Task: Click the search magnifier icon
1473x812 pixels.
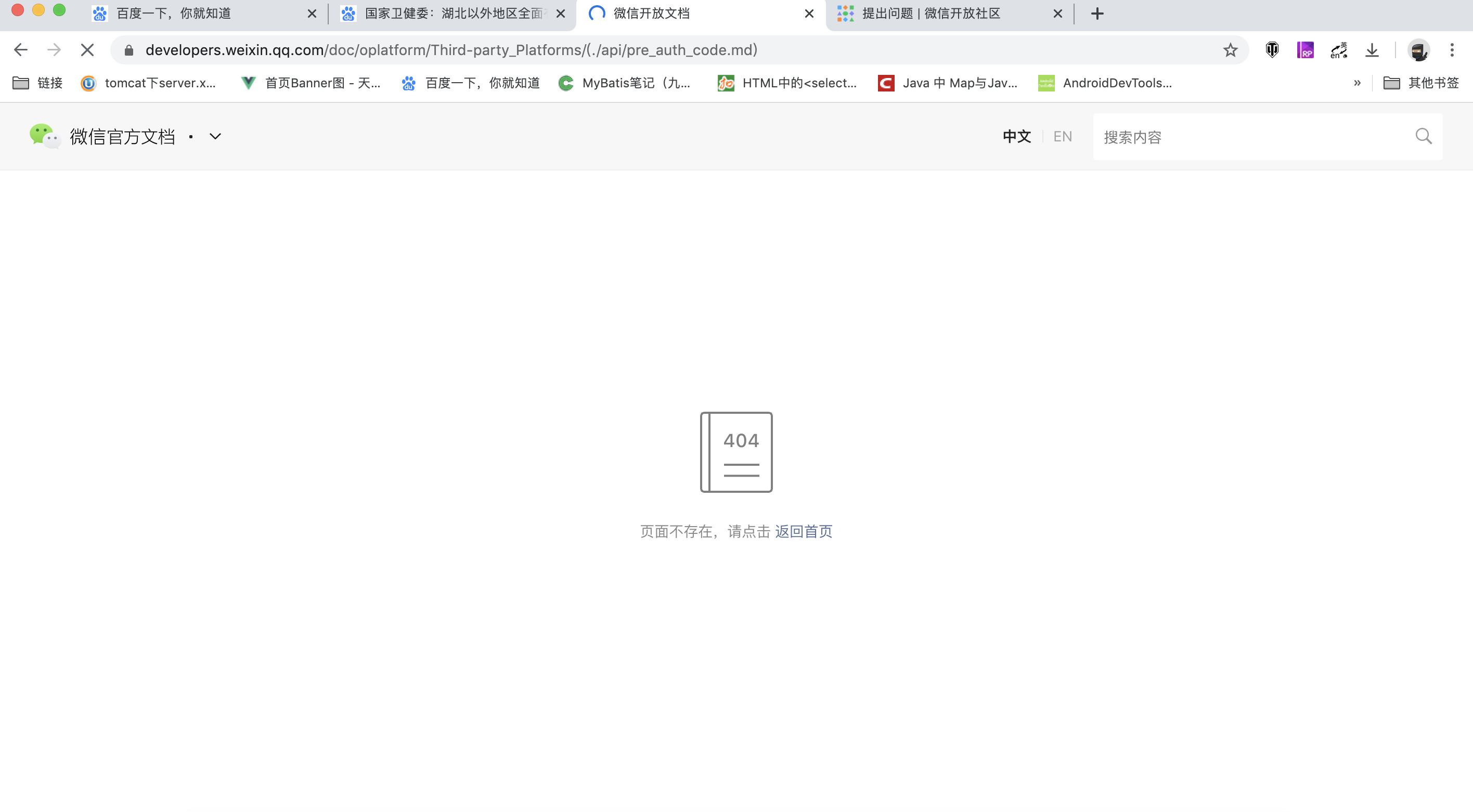Action: click(x=1423, y=136)
